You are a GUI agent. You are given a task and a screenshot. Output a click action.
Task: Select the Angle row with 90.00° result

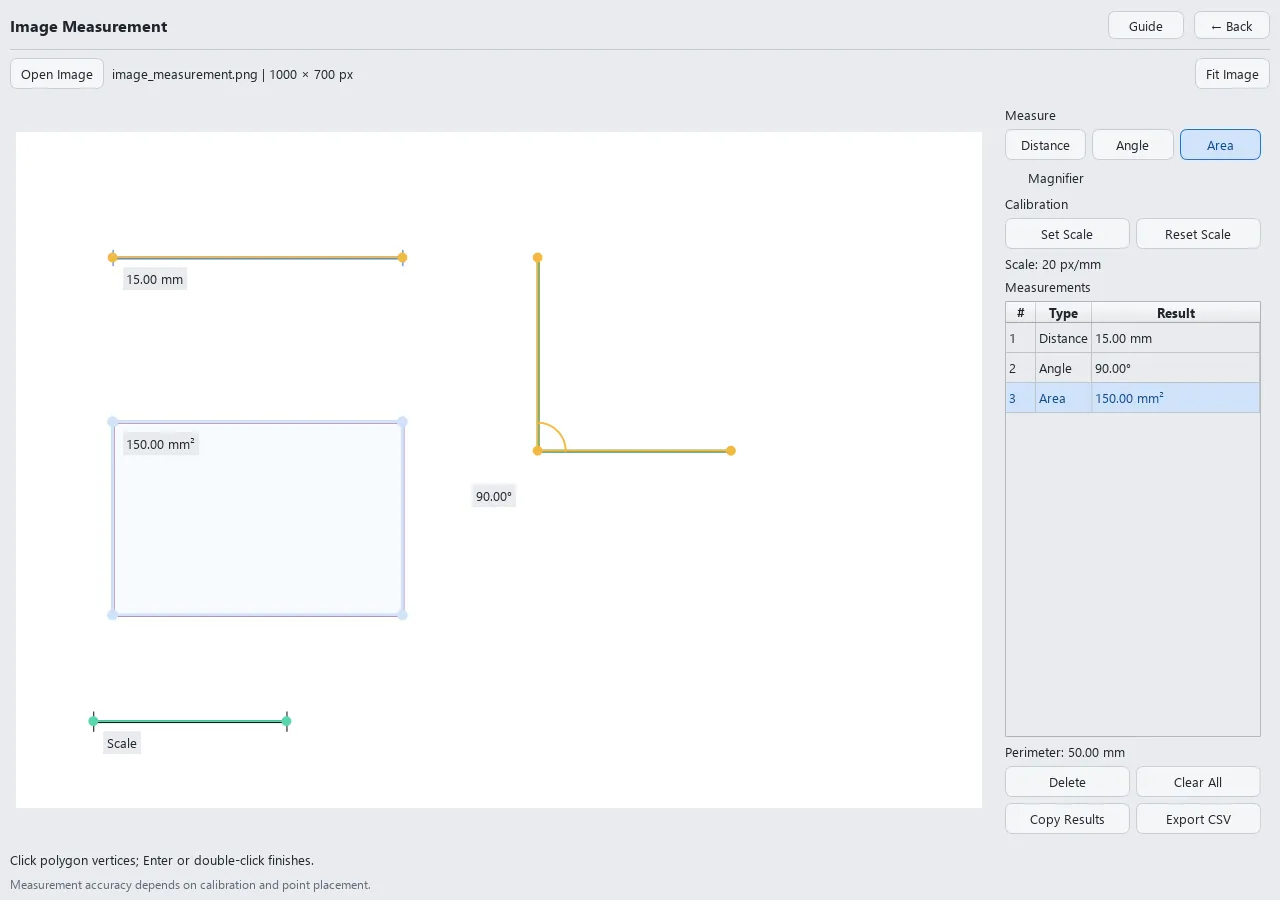tap(1132, 368)
